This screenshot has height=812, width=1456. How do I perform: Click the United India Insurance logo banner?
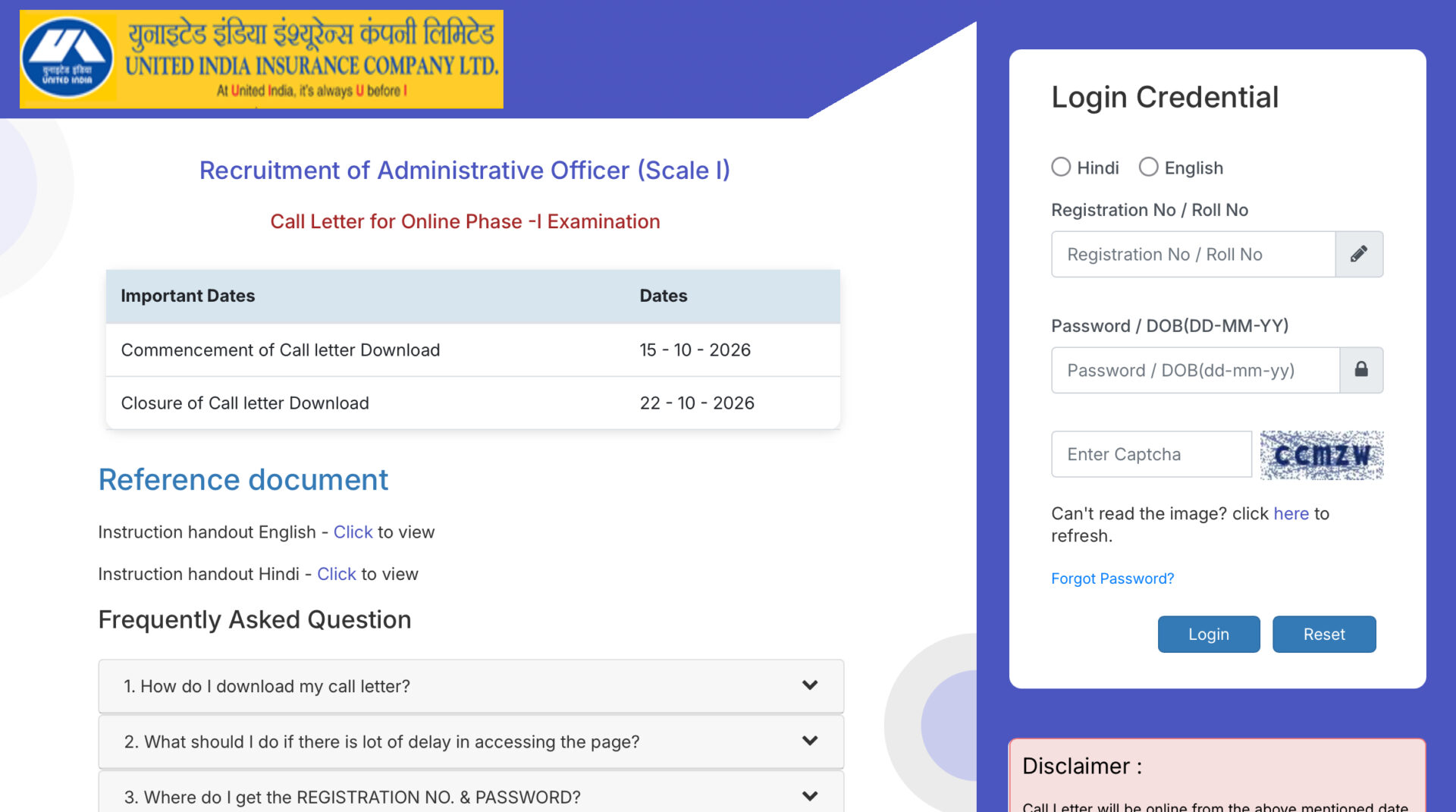coord(261,59)
